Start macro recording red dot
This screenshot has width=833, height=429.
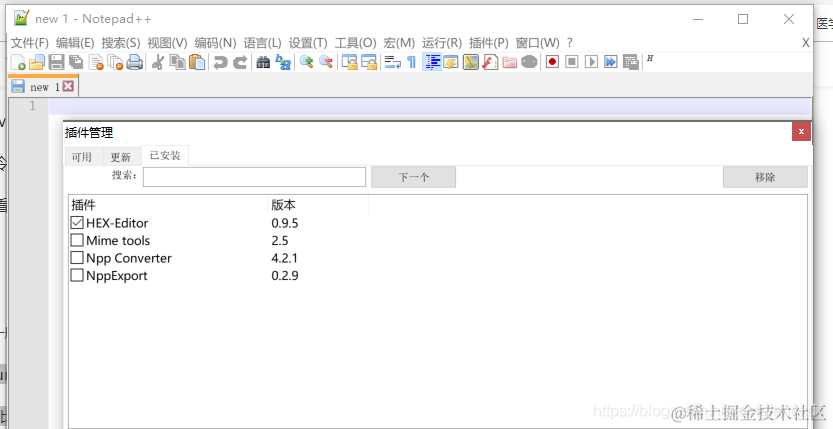coord(552,62)
